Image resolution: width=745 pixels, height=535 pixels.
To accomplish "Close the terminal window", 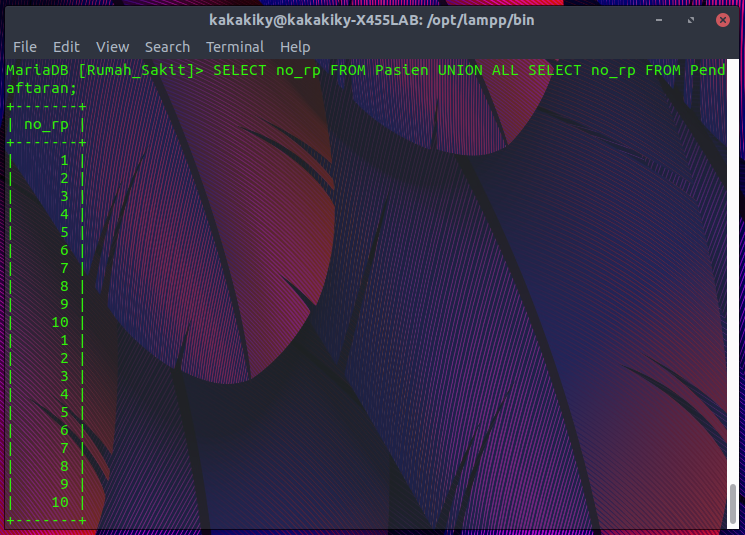I will click(x=723, y=20).
